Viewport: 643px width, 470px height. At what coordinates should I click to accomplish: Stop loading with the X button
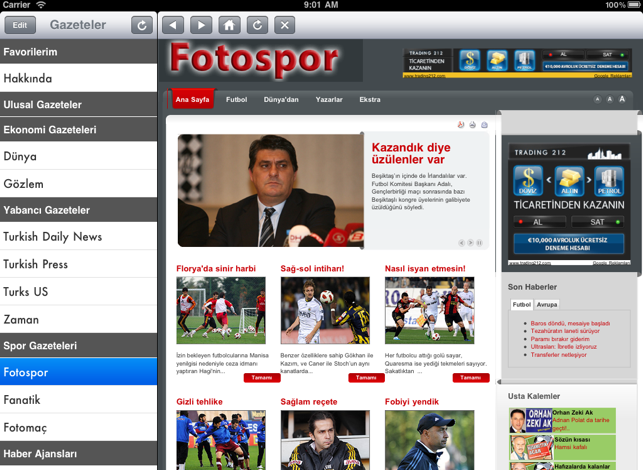[x=285, y=25]
